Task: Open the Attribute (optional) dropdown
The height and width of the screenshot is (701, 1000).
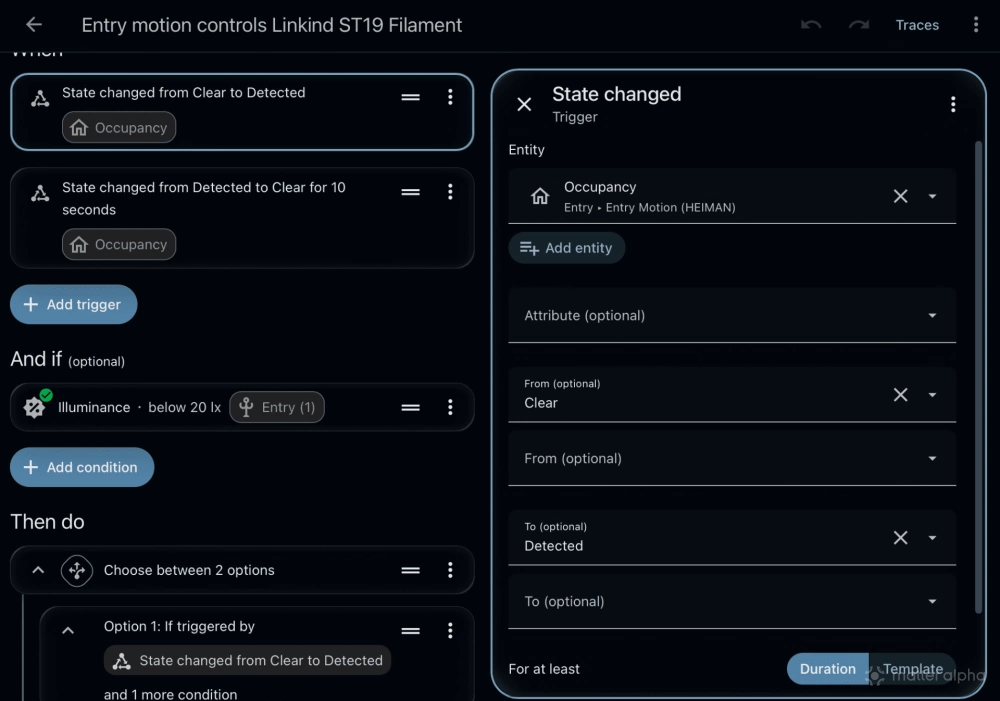Action: coord(732,315)
